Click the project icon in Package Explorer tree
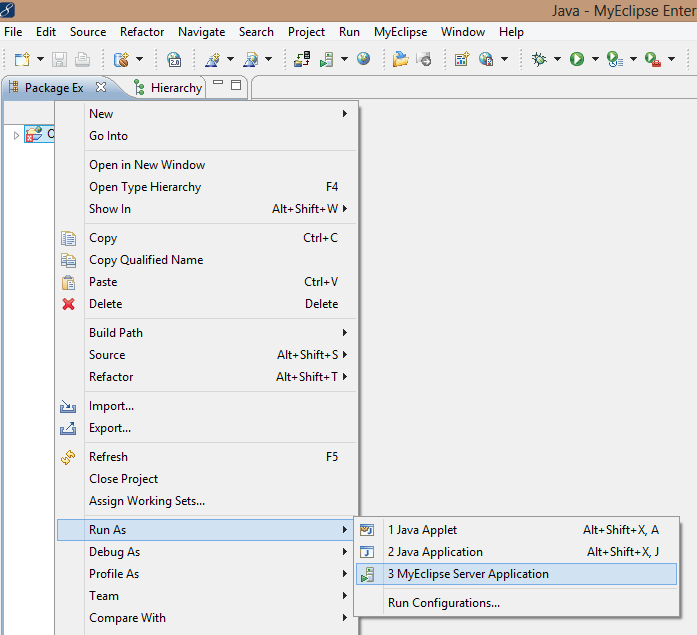The height and width of the screenshot is (635, 697). [x=34, y=134]
